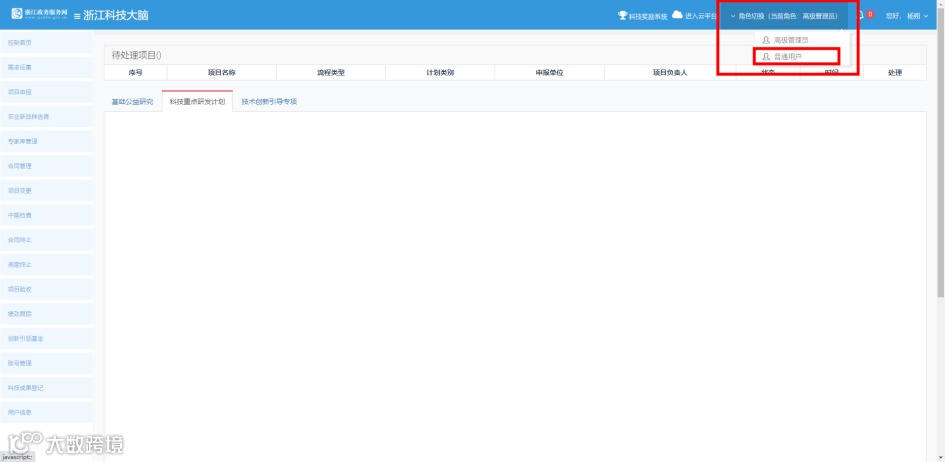Click the 浙江科技大脑 title

coord(116,16)
